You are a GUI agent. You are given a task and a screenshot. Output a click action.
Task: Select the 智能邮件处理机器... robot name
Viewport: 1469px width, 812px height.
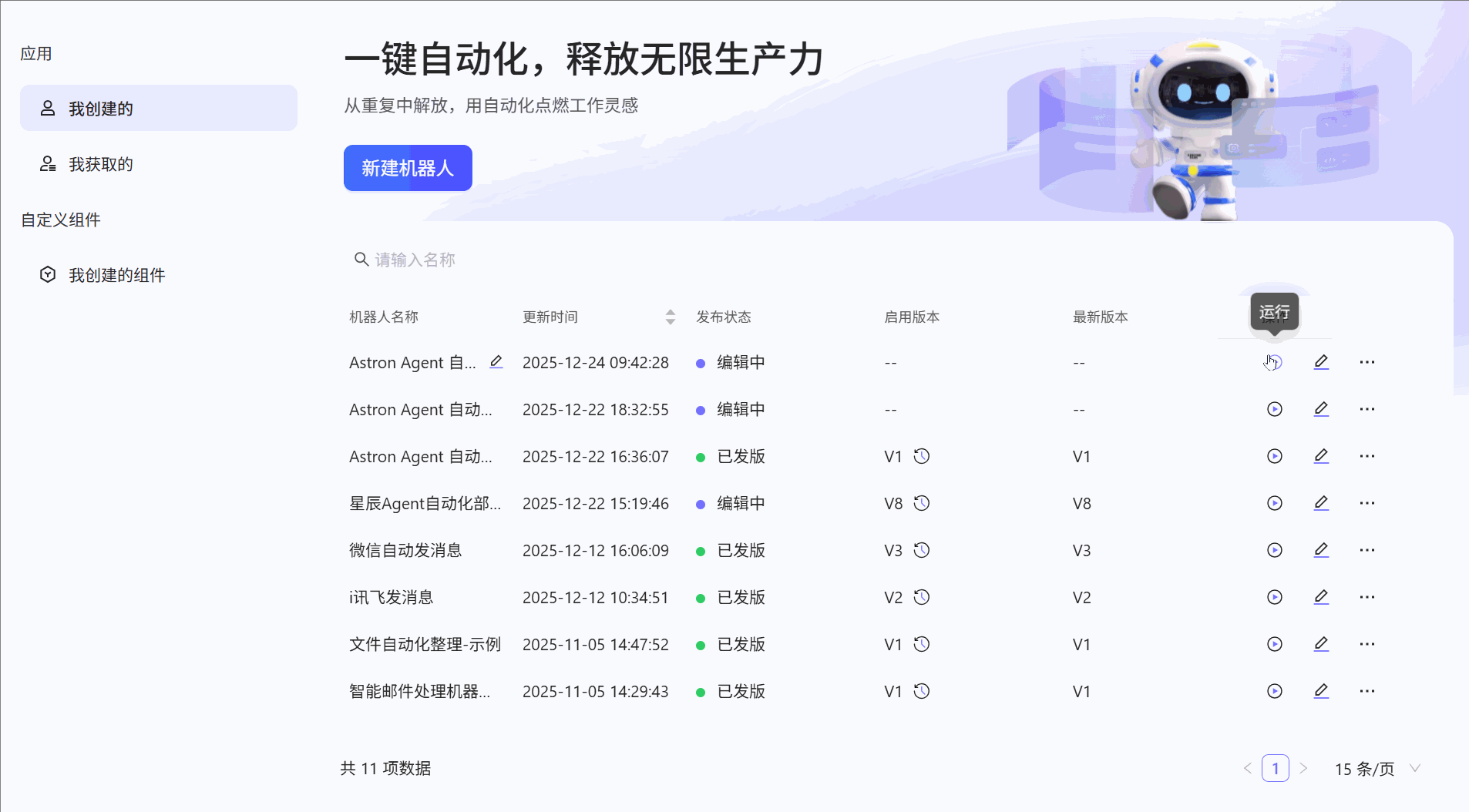[x=420, y=691]
